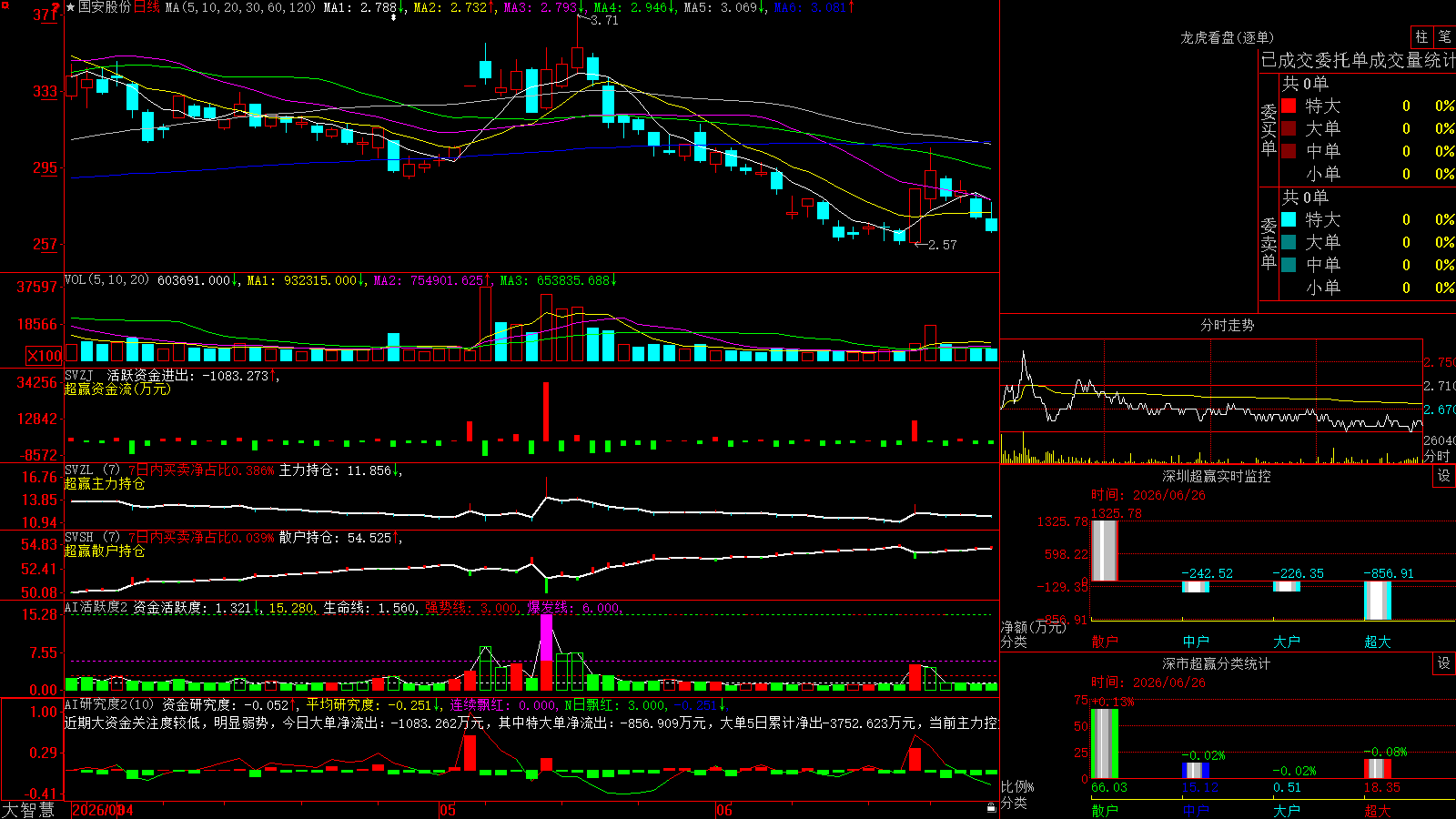This screenshot has width=1456, height=819.
Task: Click the magenta AI活跃度 spike bar
Action: pyautogui.click(x=546, y=638)
